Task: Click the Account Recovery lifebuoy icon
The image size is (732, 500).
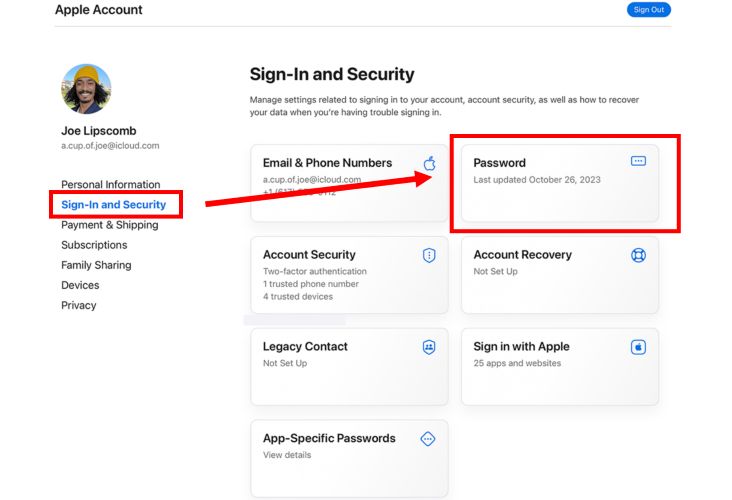Action: [639, 255]
